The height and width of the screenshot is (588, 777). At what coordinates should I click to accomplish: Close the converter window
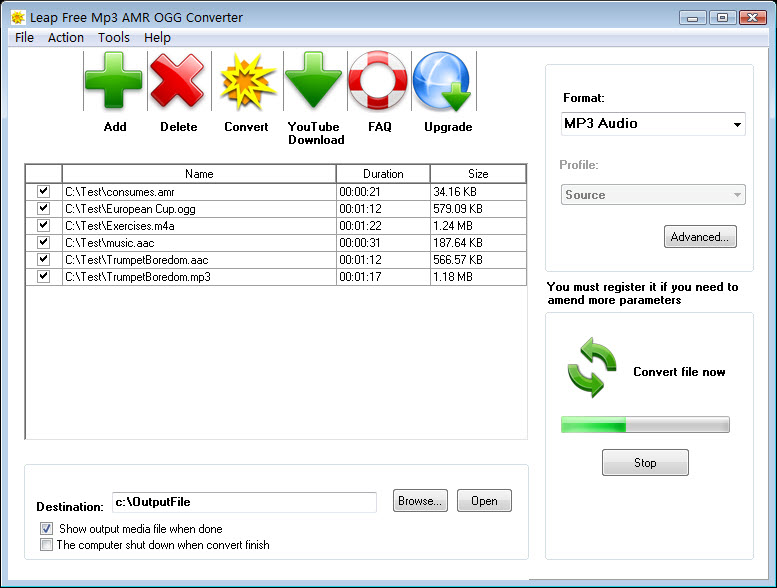[x=752, y=18]
